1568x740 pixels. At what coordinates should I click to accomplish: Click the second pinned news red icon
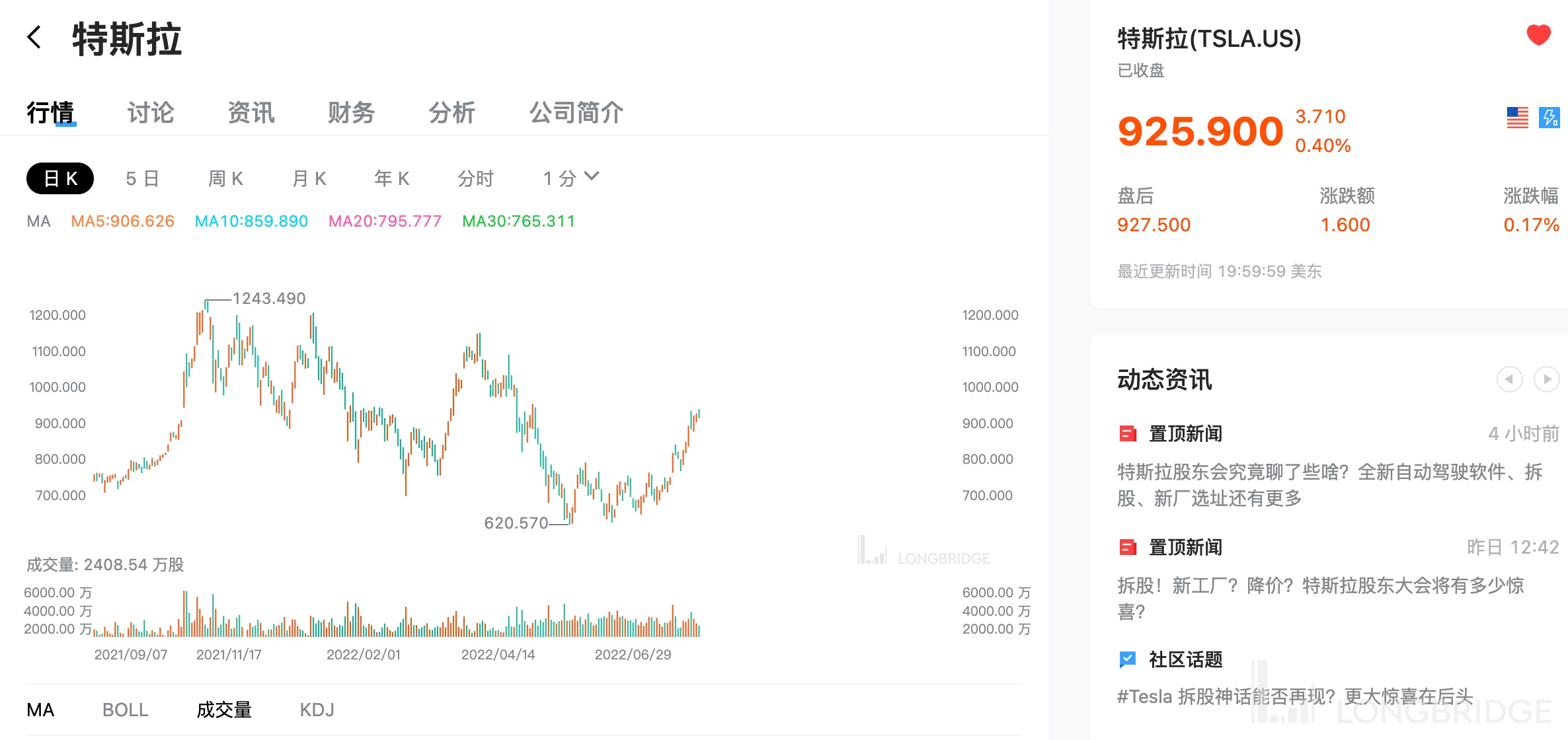tap(1127, 547)
